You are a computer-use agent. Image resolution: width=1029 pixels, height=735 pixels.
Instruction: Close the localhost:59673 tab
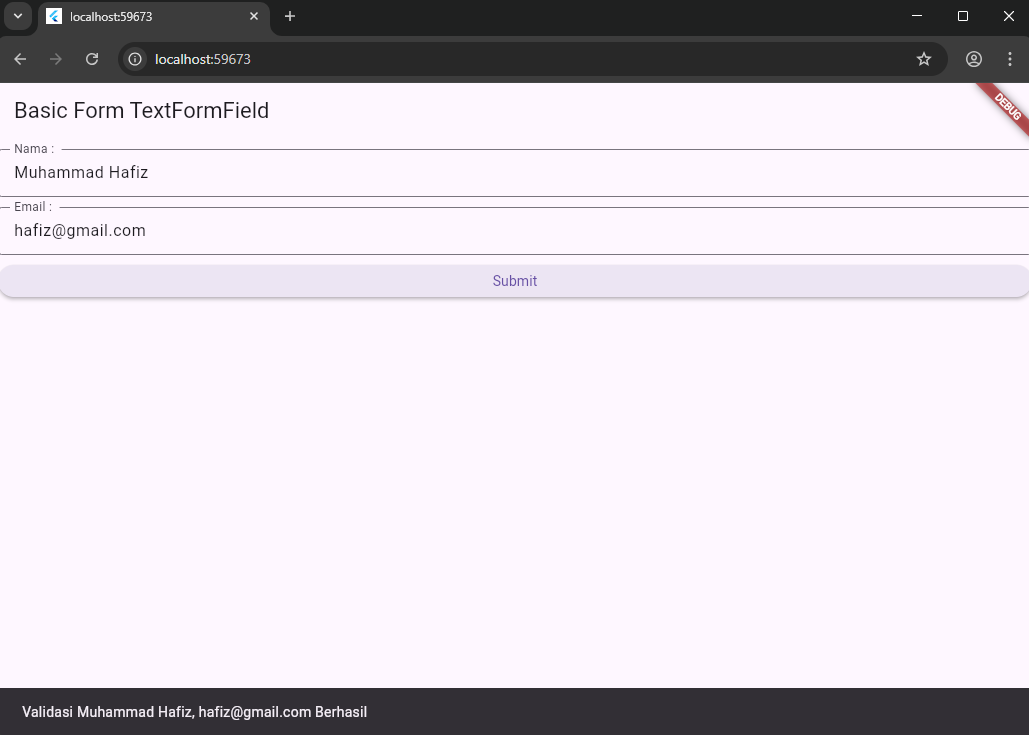(x=254, y=16)
